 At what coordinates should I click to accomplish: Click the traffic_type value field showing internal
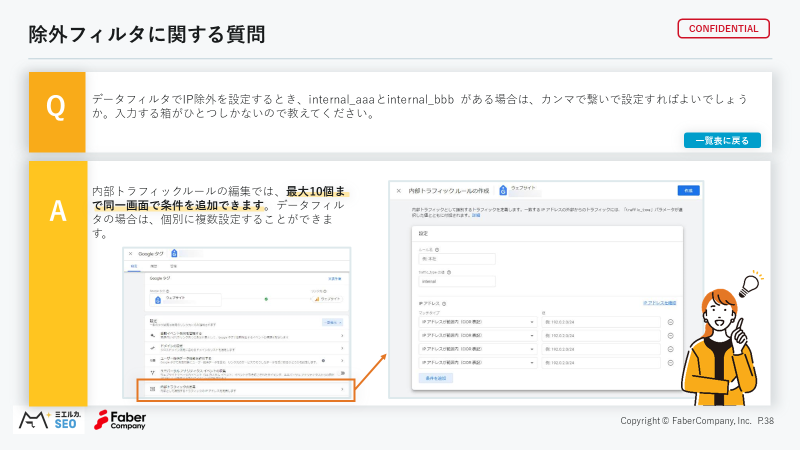point(457,281)
